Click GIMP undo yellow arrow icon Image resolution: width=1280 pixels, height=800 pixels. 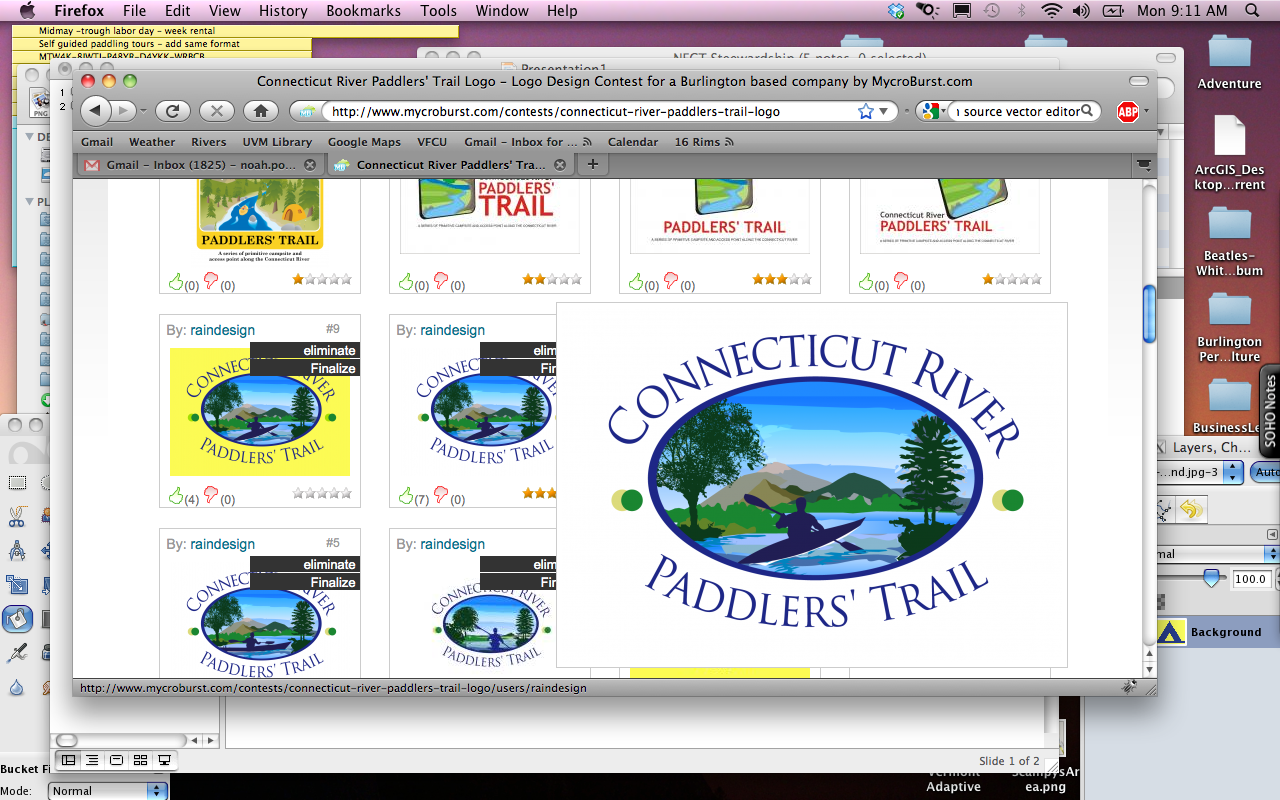1191,510
